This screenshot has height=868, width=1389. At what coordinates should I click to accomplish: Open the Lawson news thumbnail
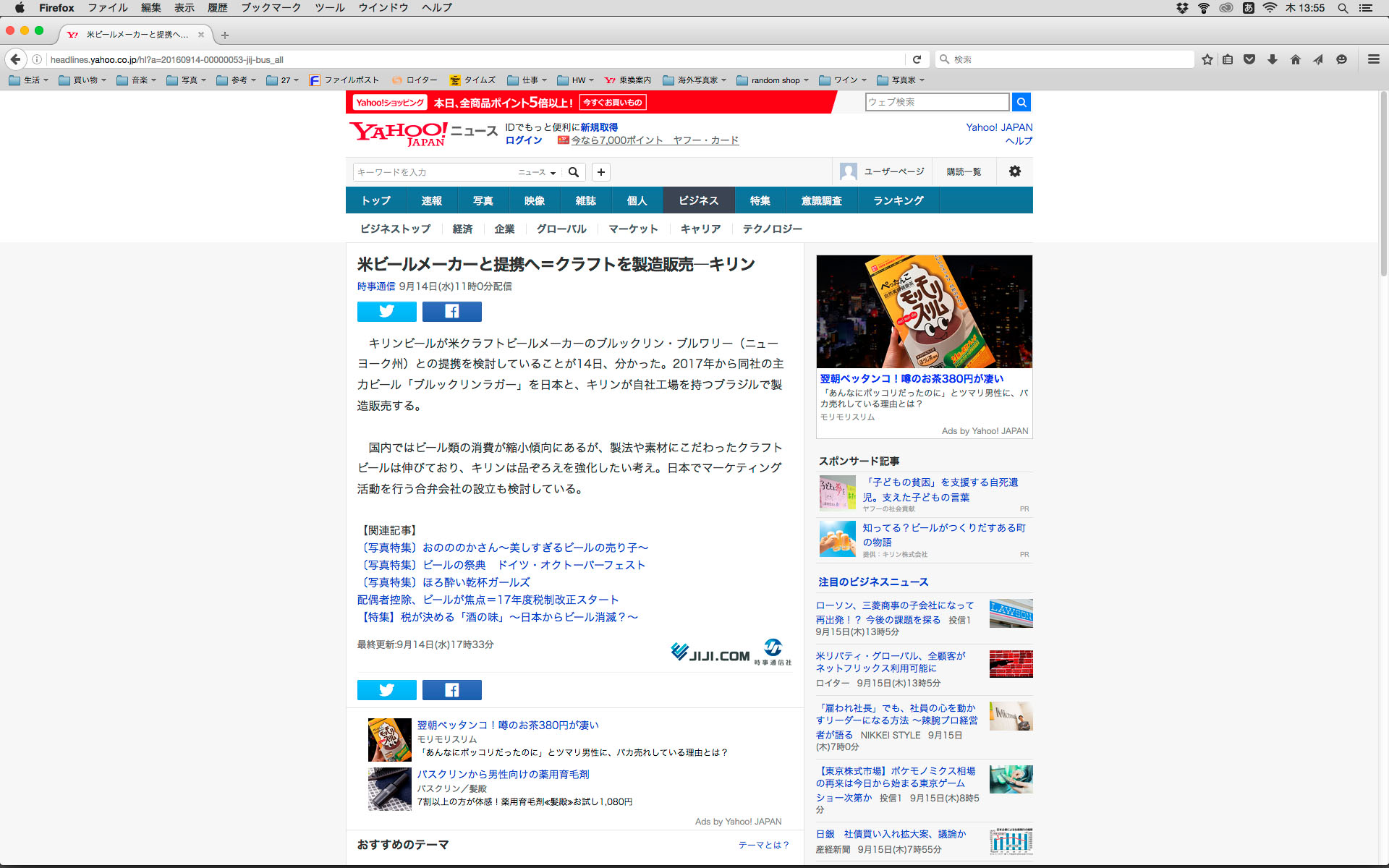[1011, 613]
